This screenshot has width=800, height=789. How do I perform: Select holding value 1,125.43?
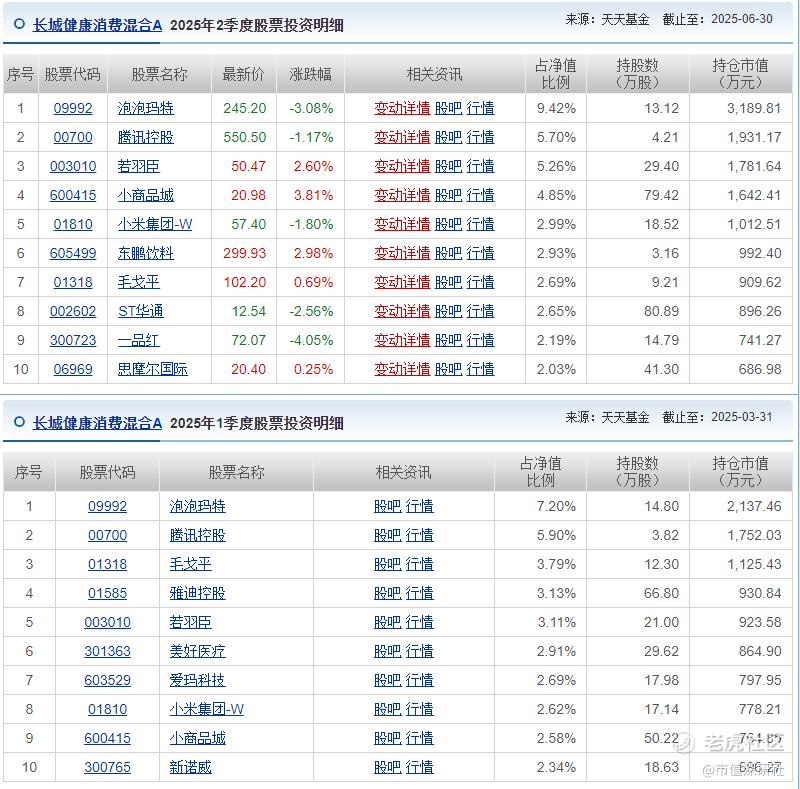[754, 564]
